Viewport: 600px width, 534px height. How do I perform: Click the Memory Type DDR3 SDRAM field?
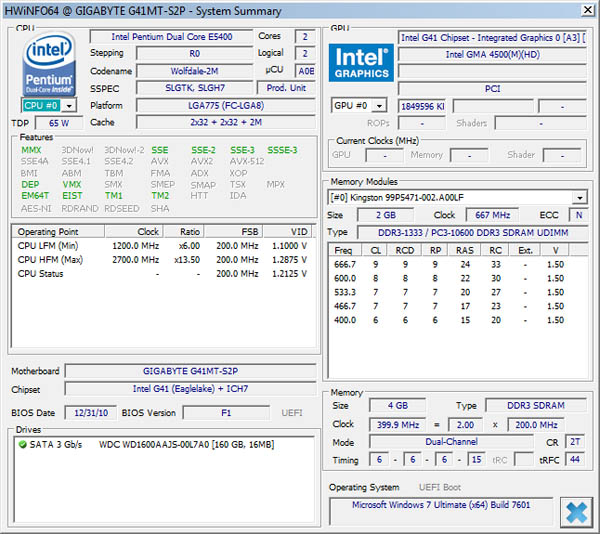click(x=536, y=405)
